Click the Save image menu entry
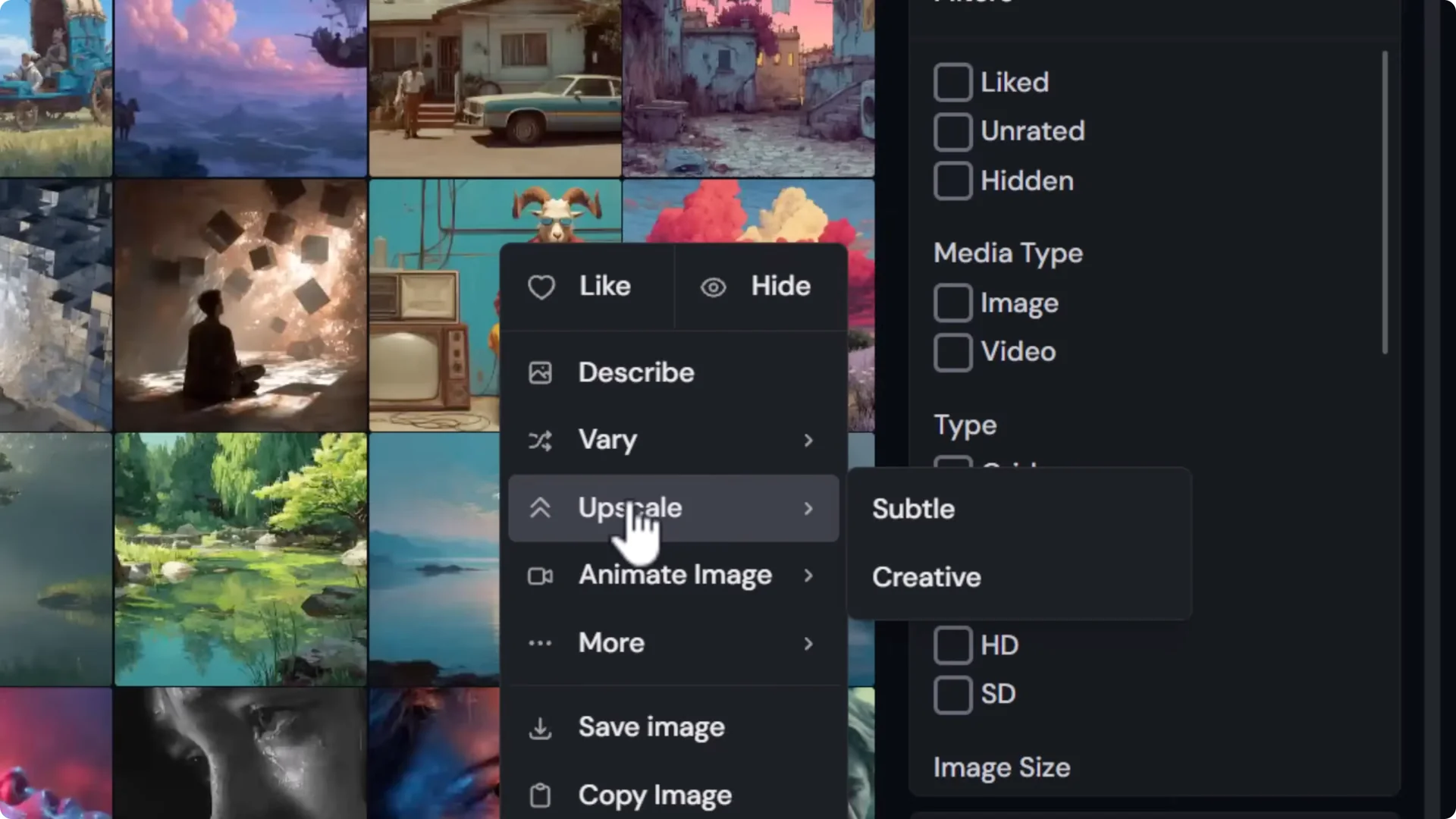Viewport: 1456px width, 819px height. pyautogui.click(x=651, y=726)
